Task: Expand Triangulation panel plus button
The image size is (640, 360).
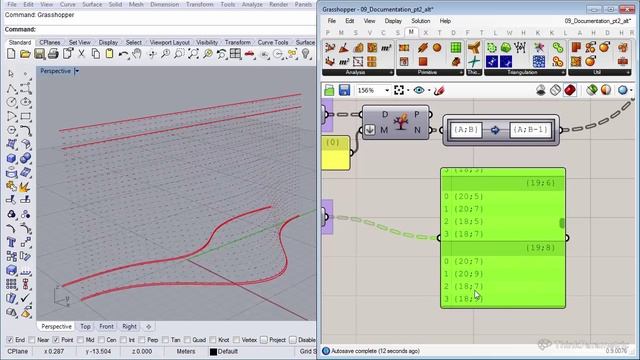Action: click(x=563, y=72)
